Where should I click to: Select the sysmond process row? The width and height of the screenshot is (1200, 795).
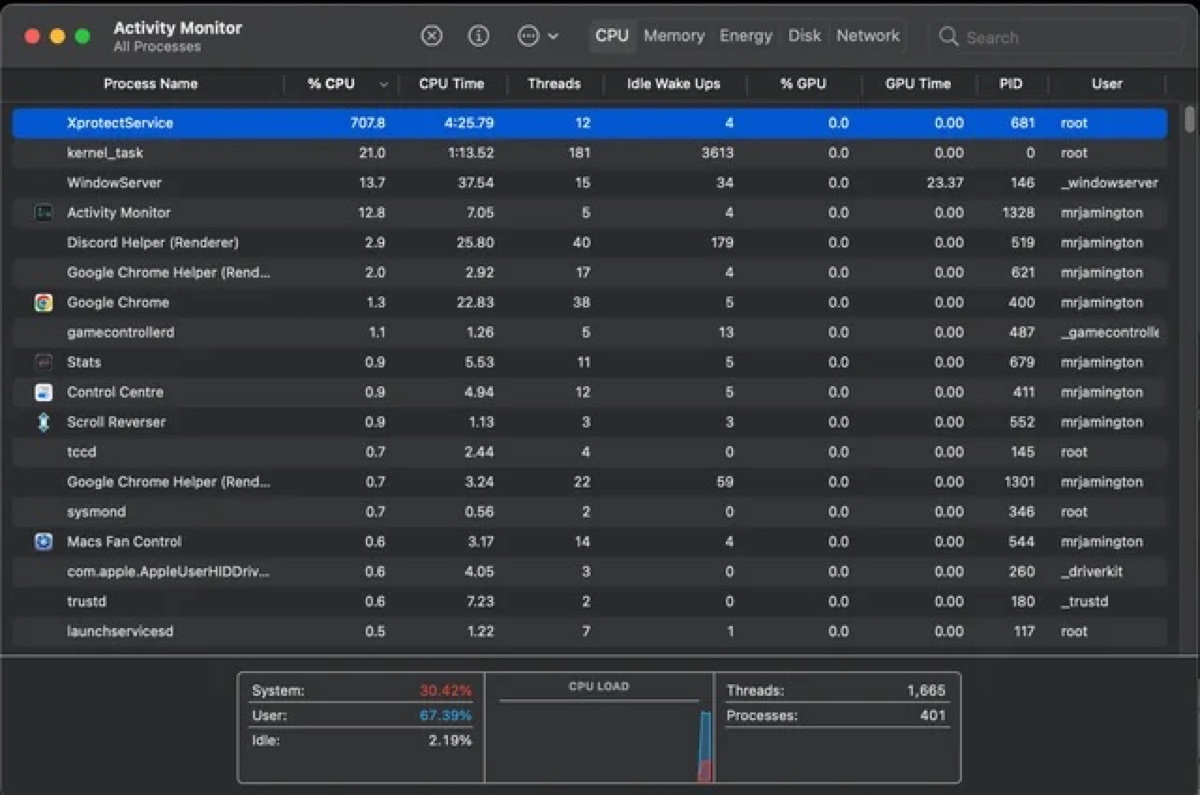coord(589,512)
